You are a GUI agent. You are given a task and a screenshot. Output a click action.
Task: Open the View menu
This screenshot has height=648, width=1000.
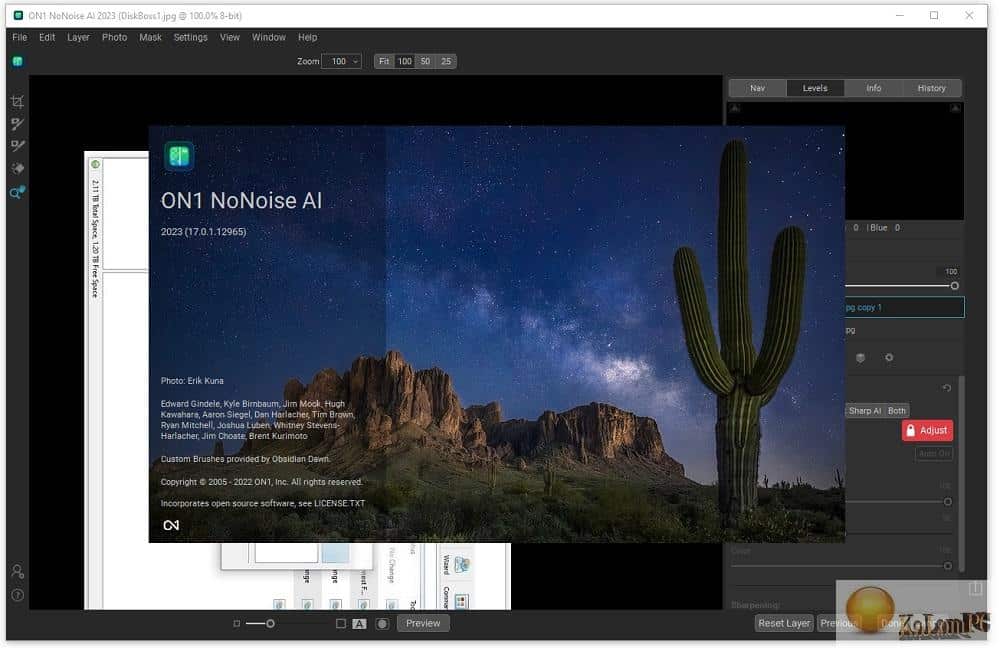click(230, 38)
